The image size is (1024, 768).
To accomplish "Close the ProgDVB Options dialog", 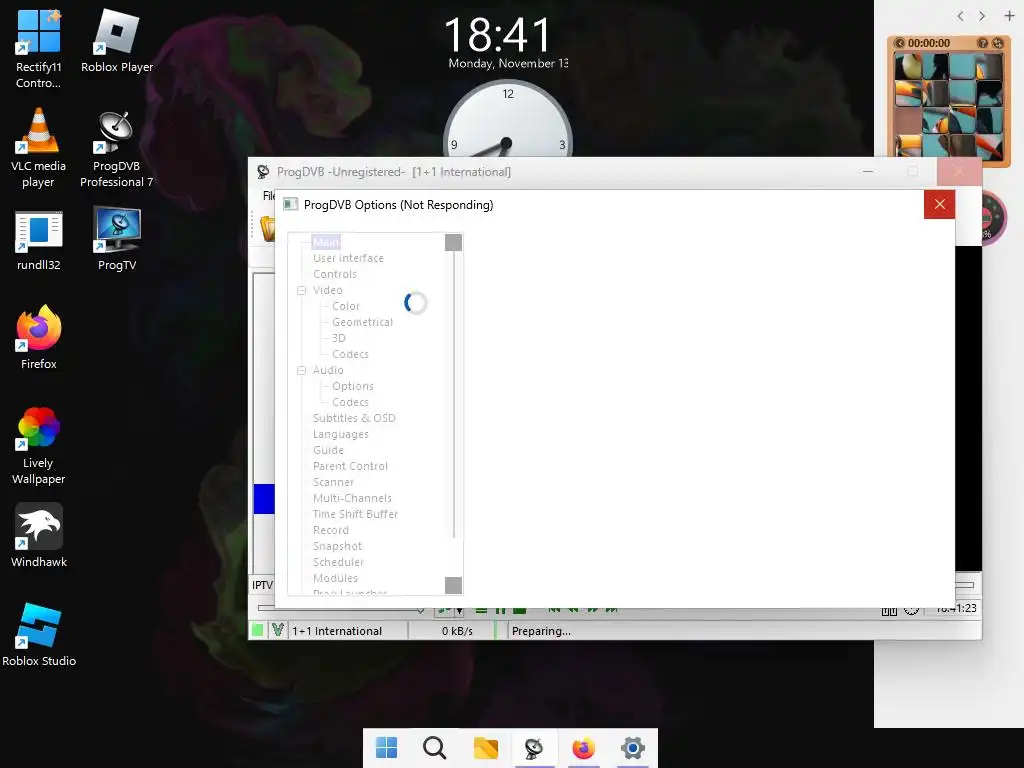I will (940, 204).
